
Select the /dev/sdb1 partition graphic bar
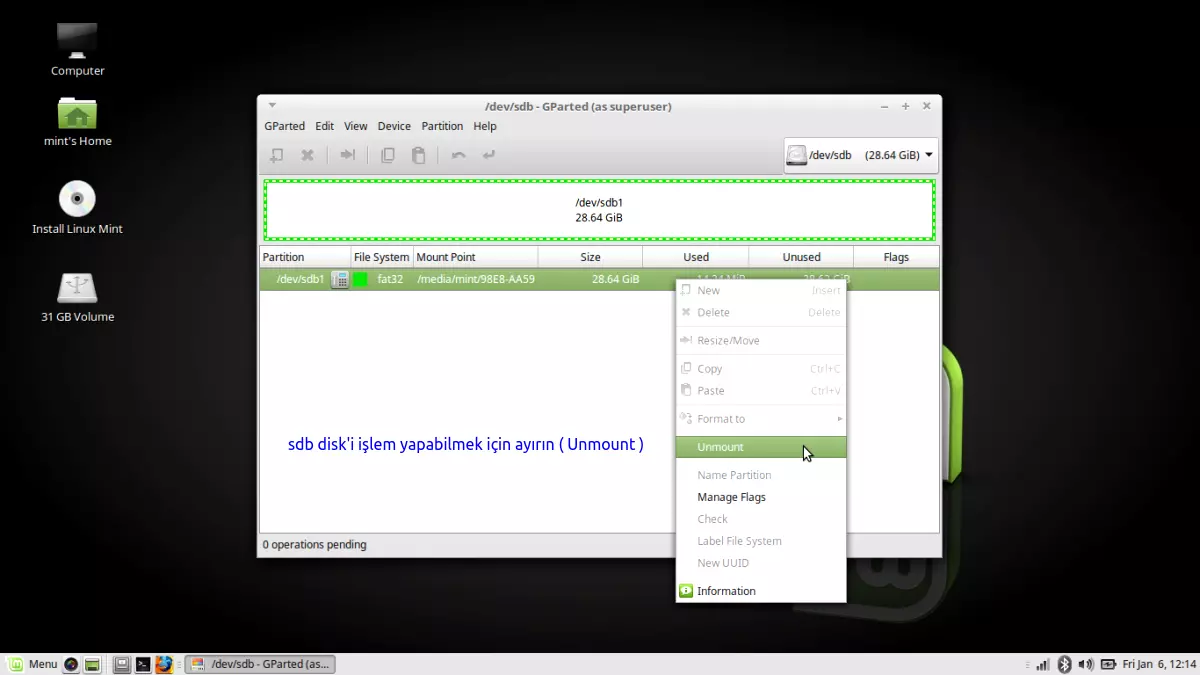[x=598, y=208]
